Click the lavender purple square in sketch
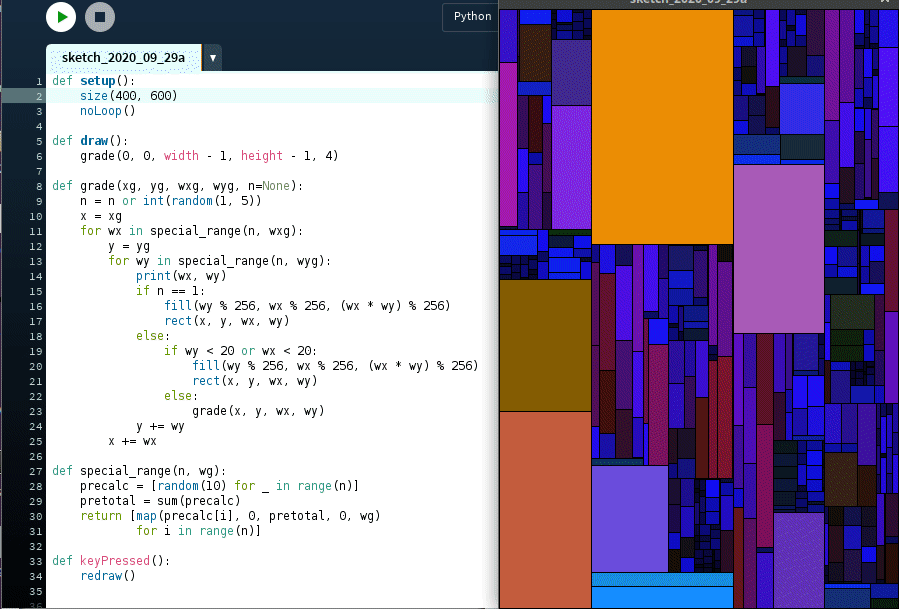Image resolution: width=899 pixels, height=609 pixels. pyautogui.click(x=629, y=518)
